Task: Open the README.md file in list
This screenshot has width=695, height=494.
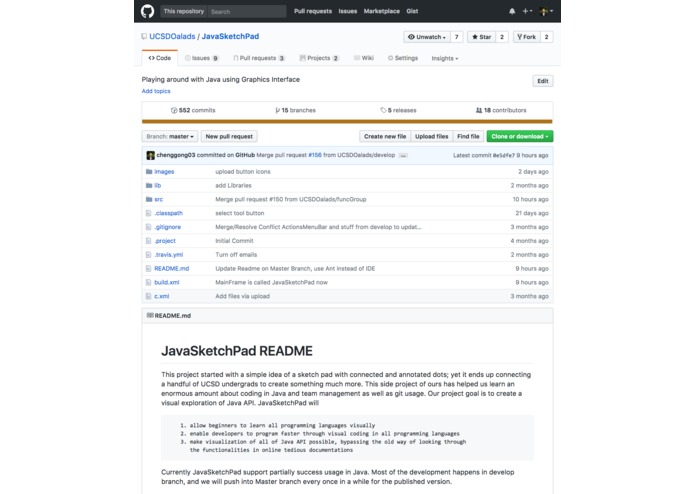Action: pos(172,268)
